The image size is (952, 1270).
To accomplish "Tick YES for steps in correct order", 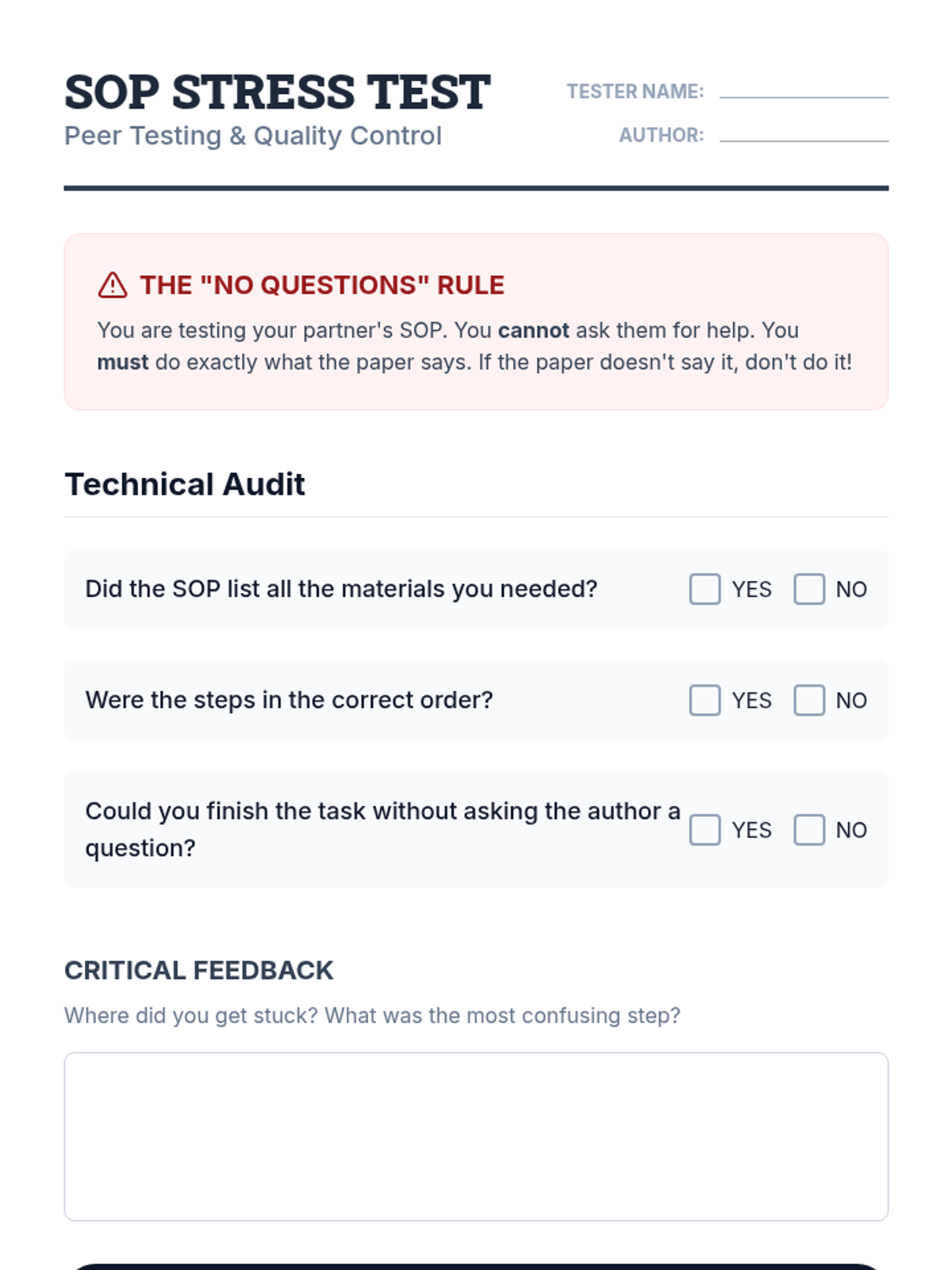I will click(x=704, y=700).
